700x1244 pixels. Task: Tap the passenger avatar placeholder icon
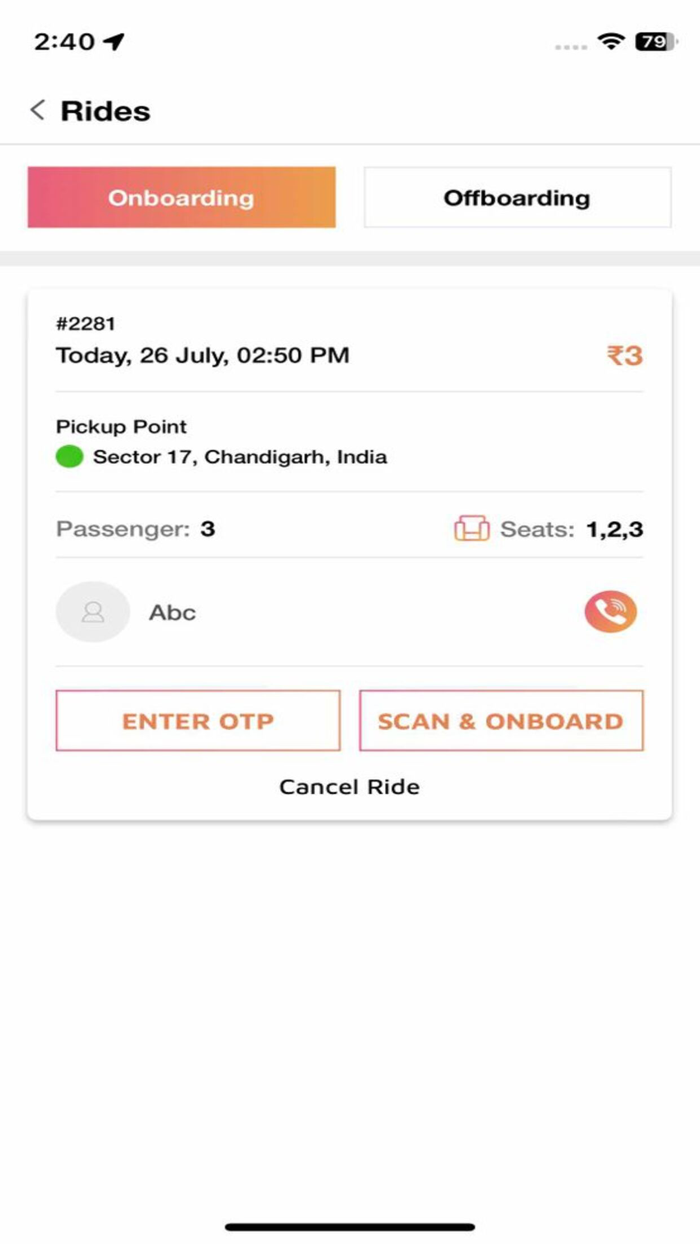pyautogui.click(x=93, y=612)
